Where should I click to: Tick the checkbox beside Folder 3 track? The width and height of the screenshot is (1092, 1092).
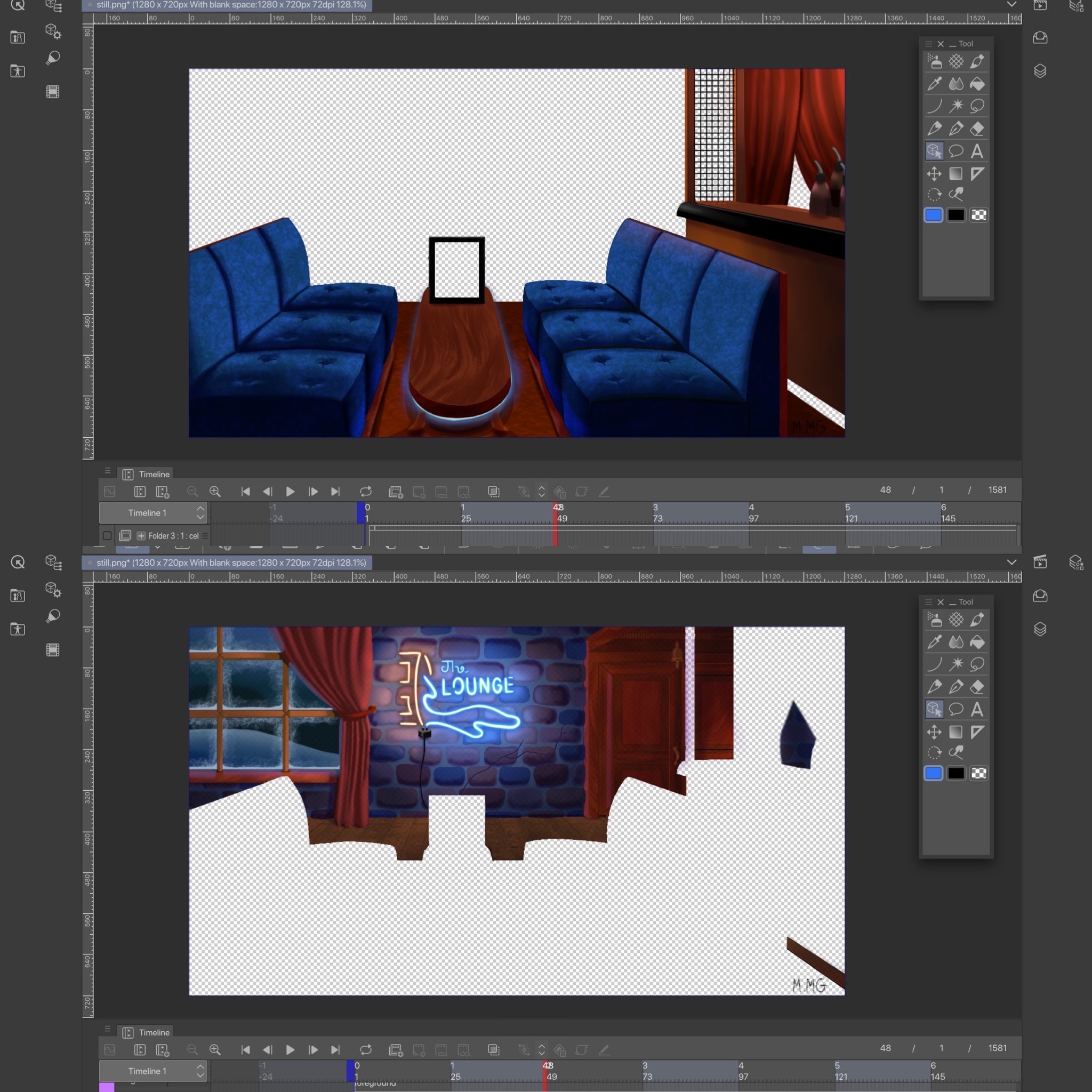[x=107, y=535]
